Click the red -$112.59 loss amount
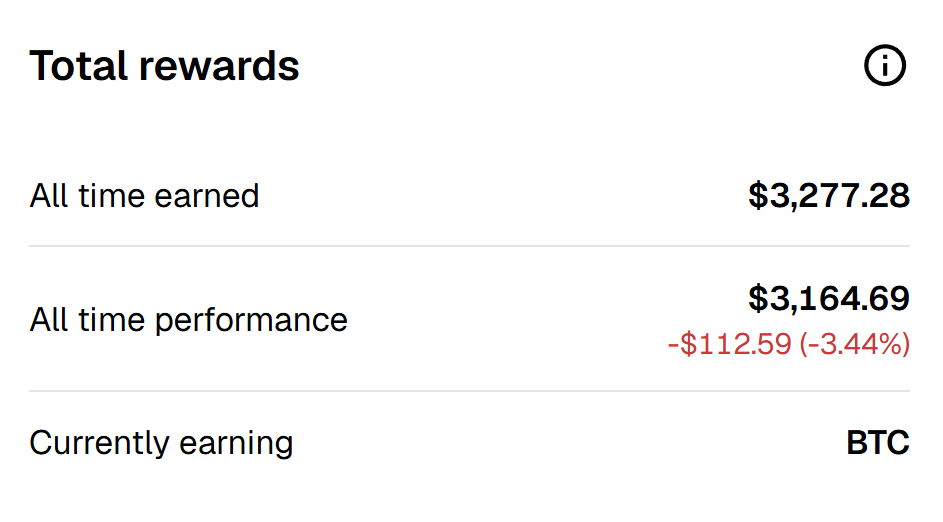 pyautogui.click(x=730, y=344)
